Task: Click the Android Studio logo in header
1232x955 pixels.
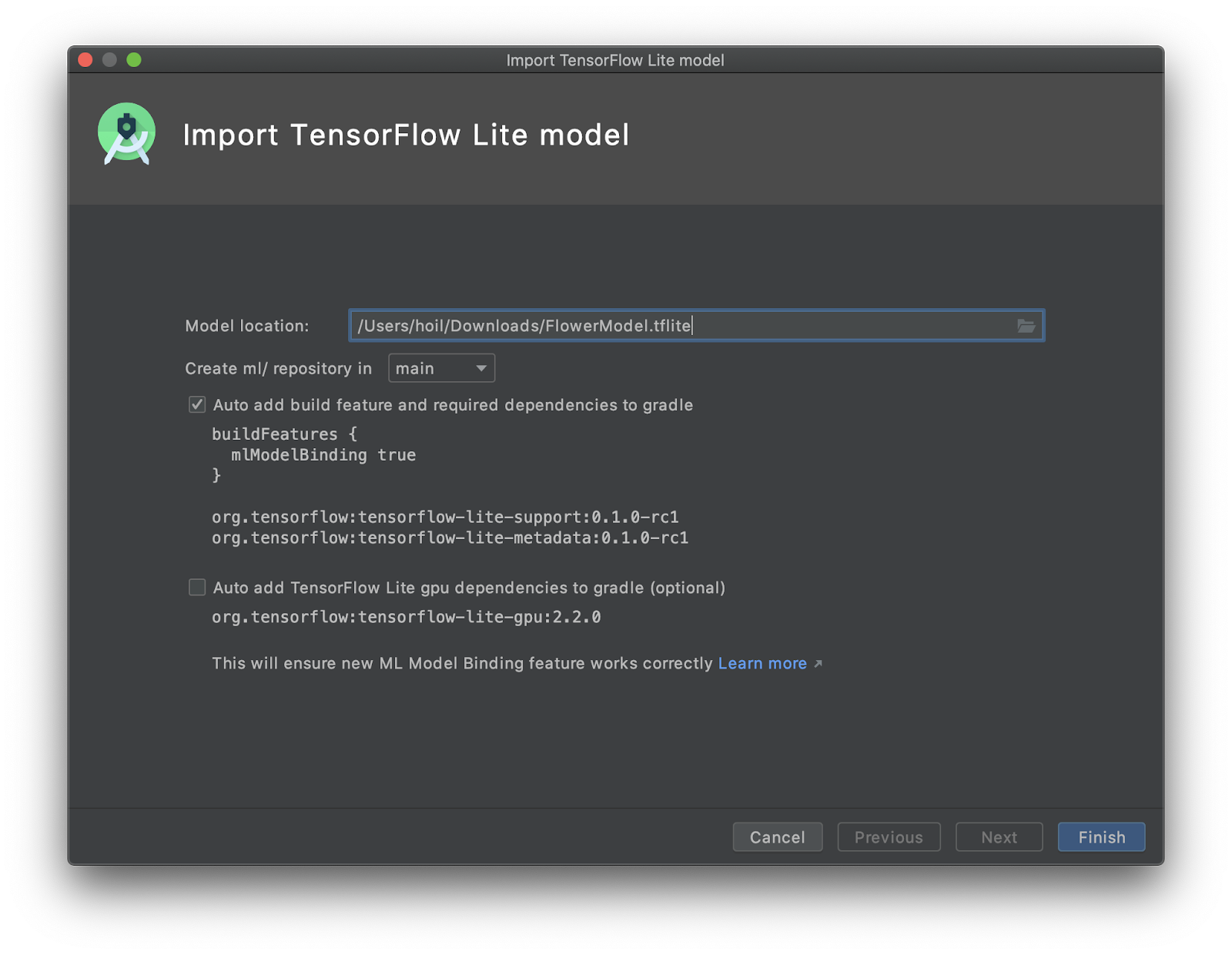Action: click(127, 134)
